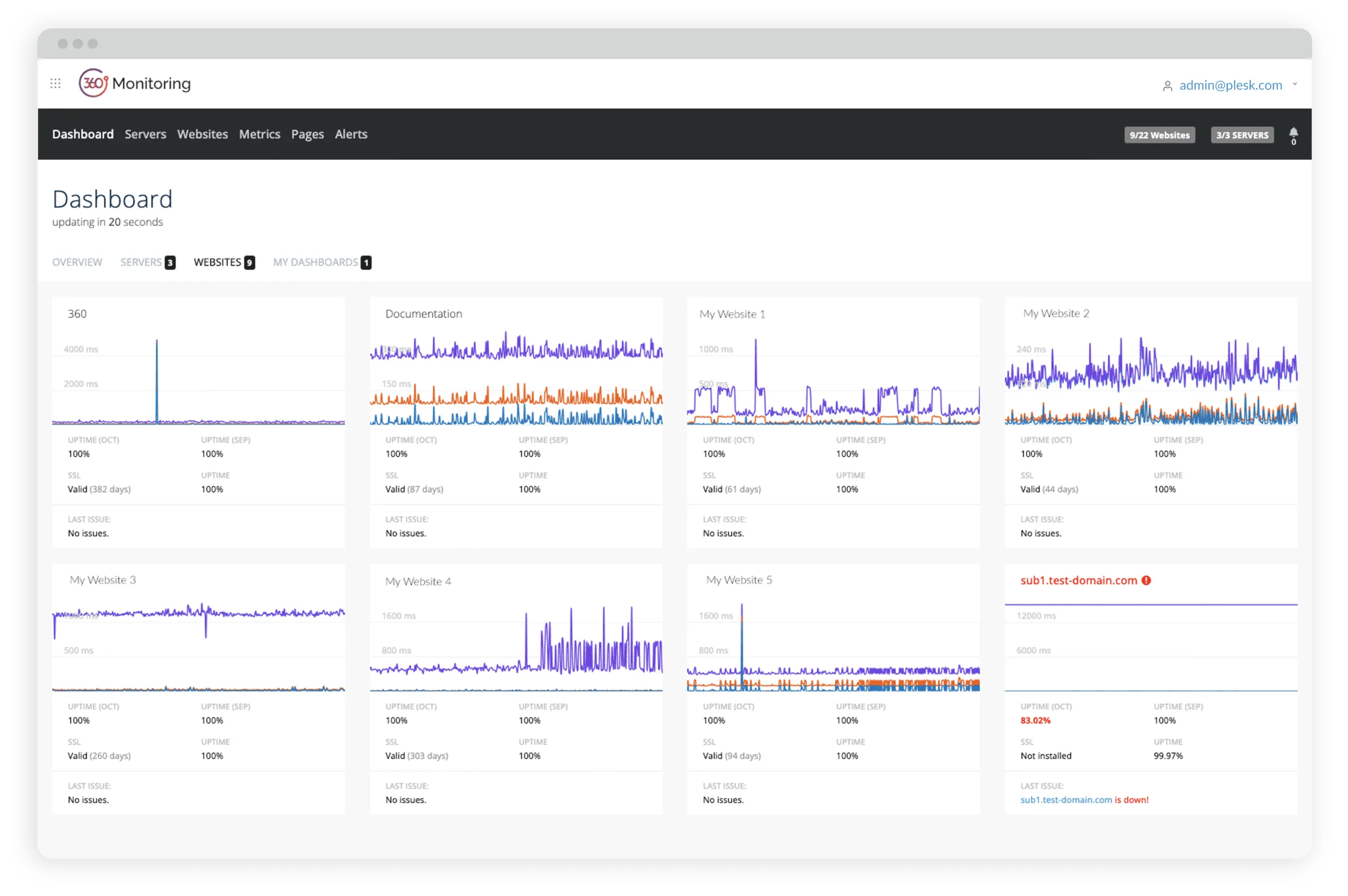The image size is (1348, 896).
Task: Expand the admin@plesk.com account dropdown arrow
Action: point(1295,84)
